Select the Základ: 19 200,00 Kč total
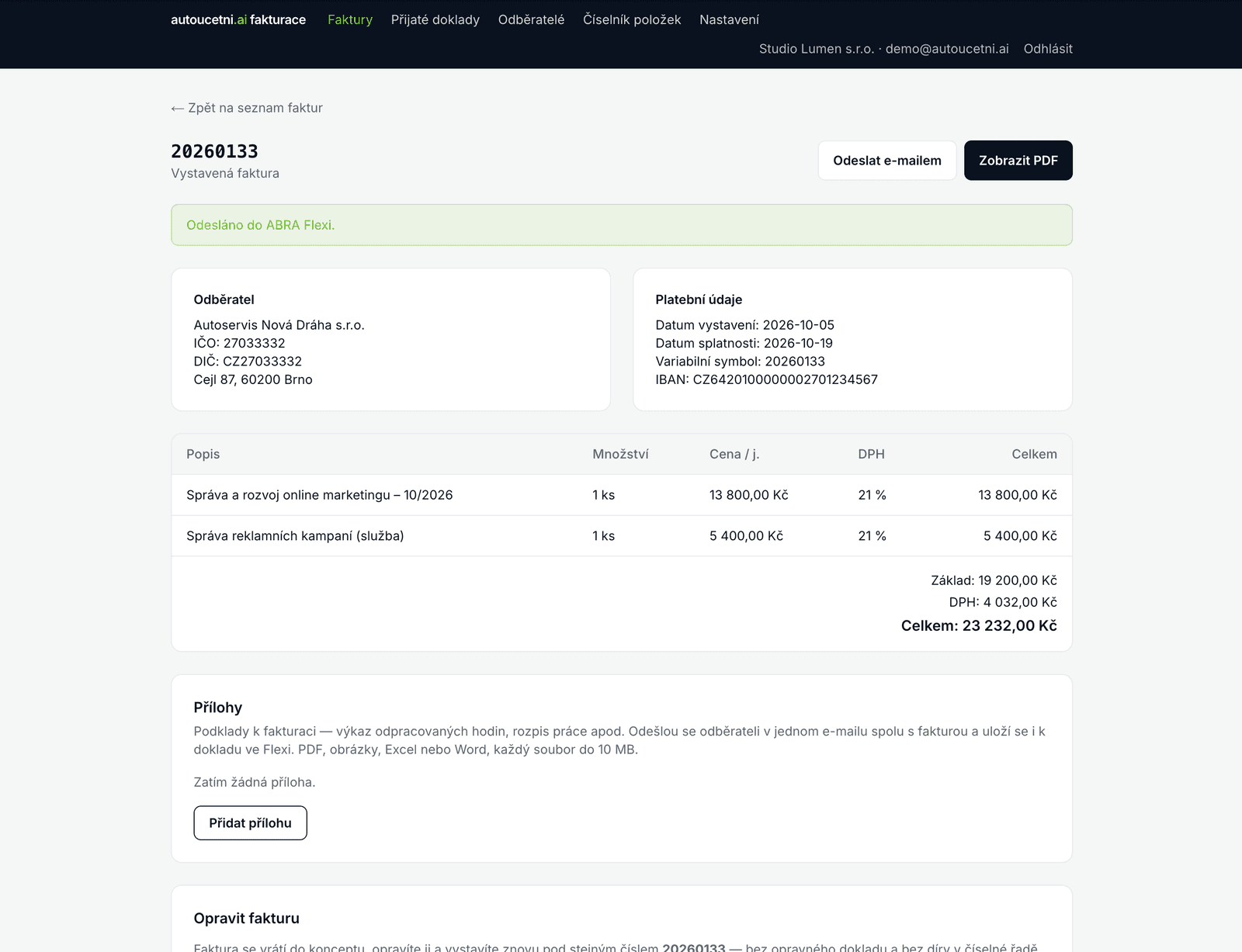The height and width of the screenshot is (952, 1242). pos(994,580)
